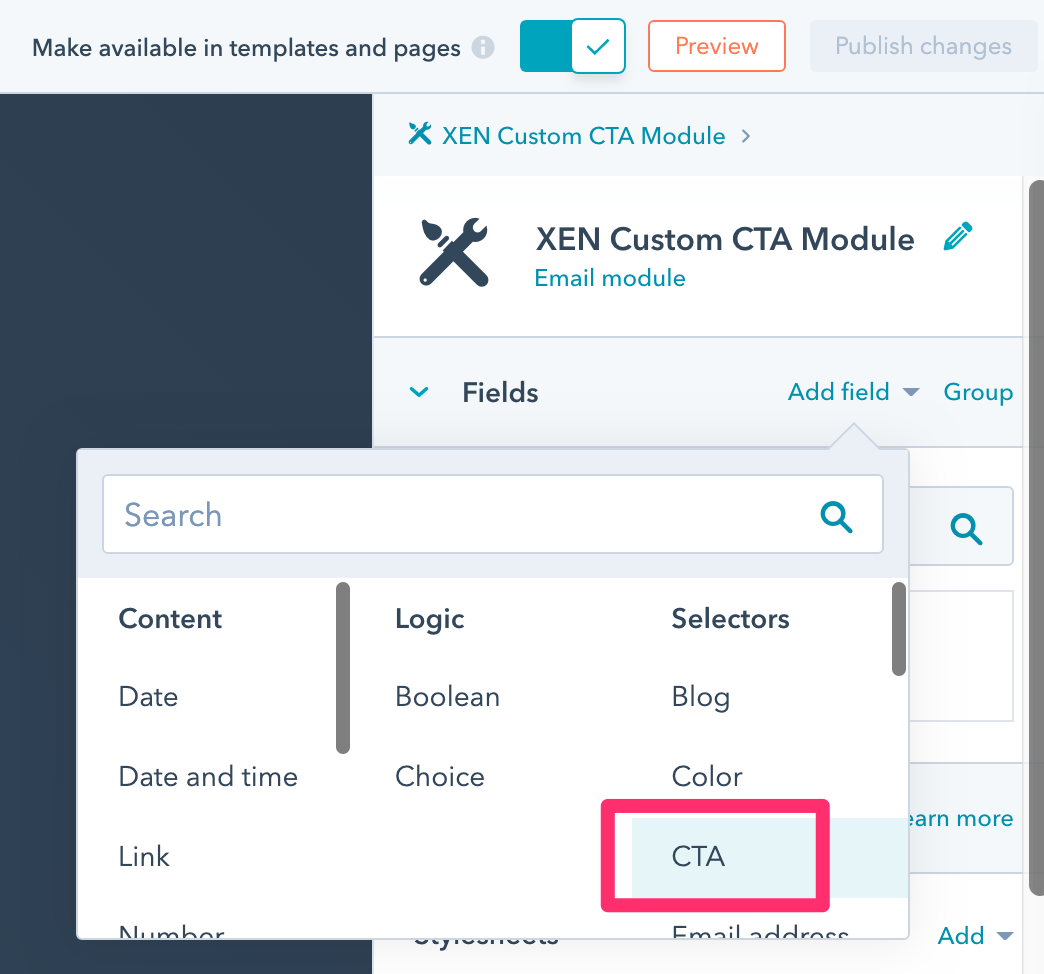Open the Add dropdown near stylesheets
Screen dimensions: 1044x974
[975, 935]
